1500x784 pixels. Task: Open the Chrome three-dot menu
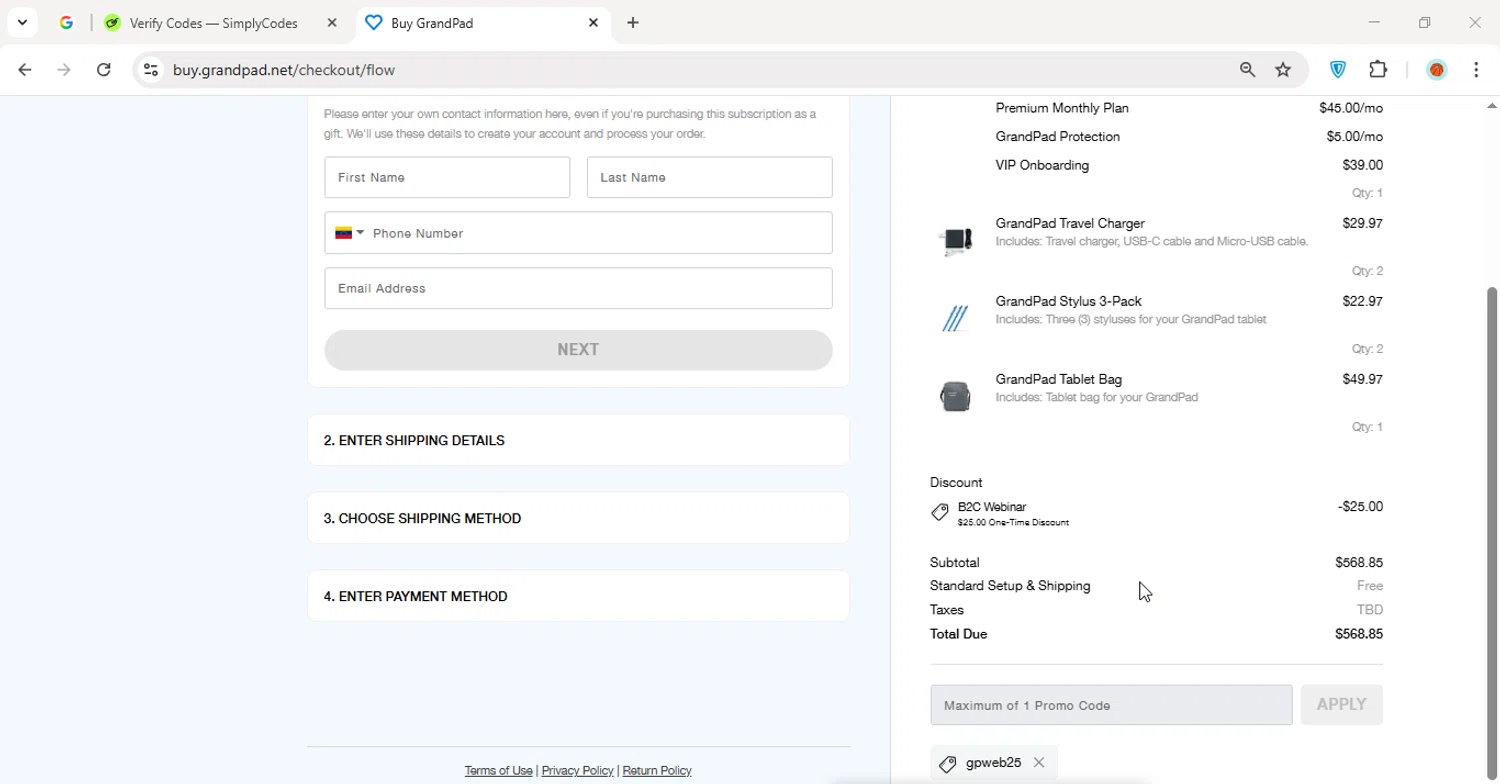[1476, 70]
